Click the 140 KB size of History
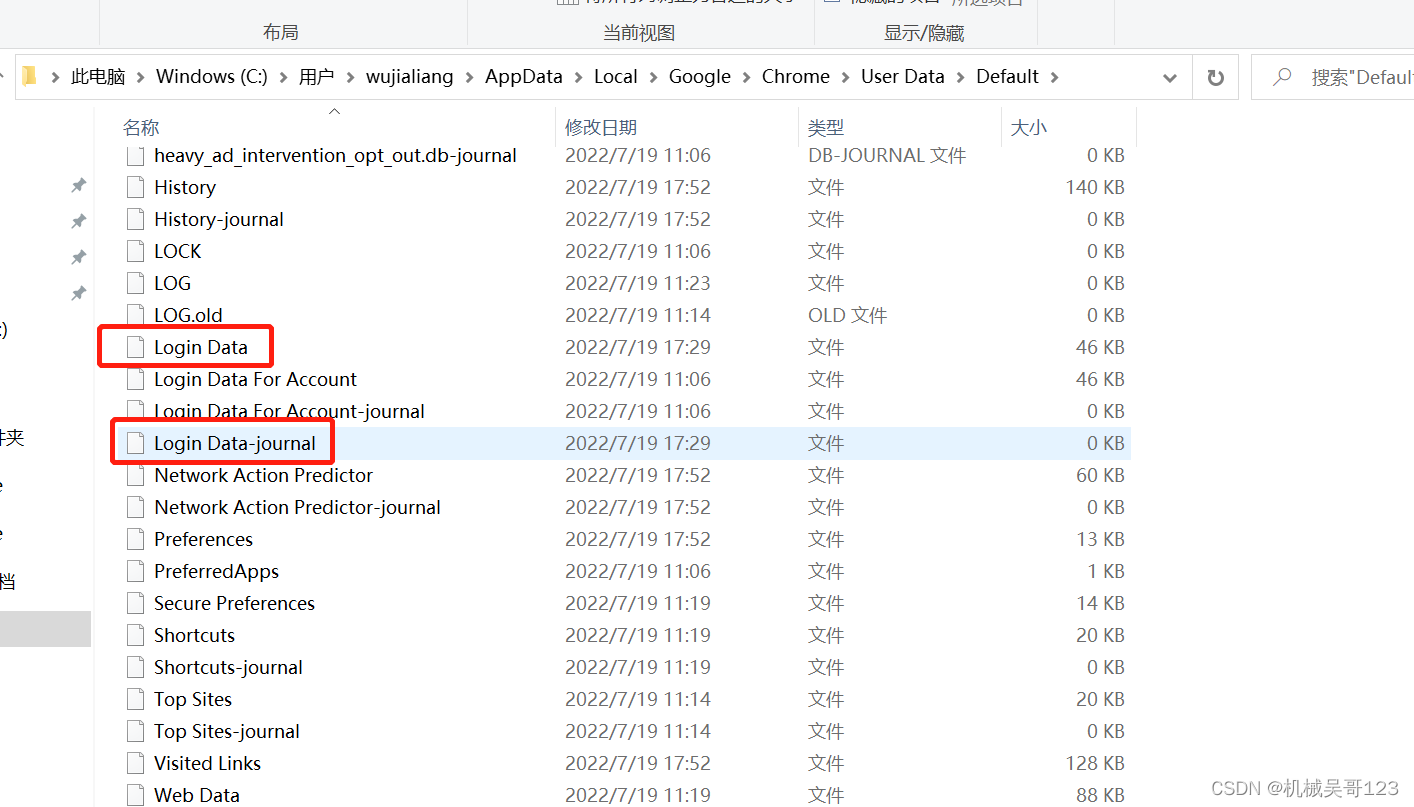Image resolution: width=1414 pixels, height=807 pixels. [x=1095, y=187]
